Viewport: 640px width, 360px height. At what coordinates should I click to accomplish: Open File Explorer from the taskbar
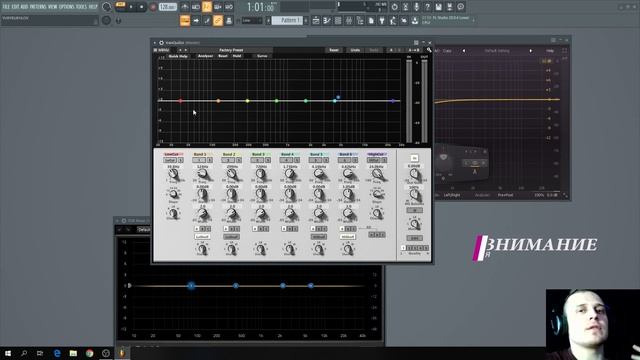tap(73, 353)
